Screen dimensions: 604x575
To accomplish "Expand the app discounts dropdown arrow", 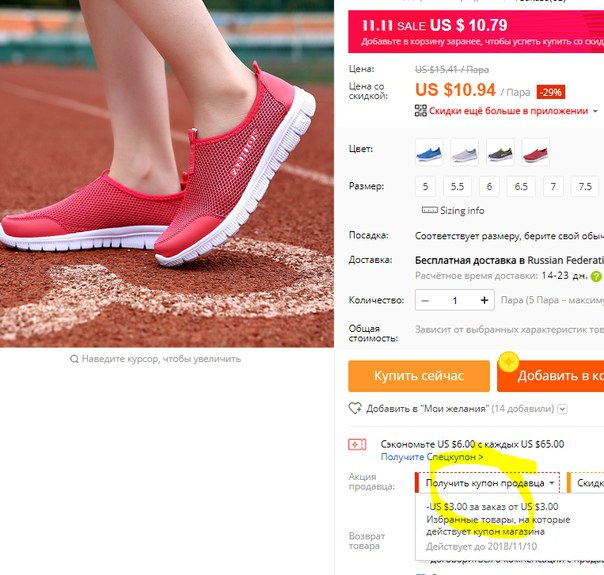I will (x=595, y=111).
